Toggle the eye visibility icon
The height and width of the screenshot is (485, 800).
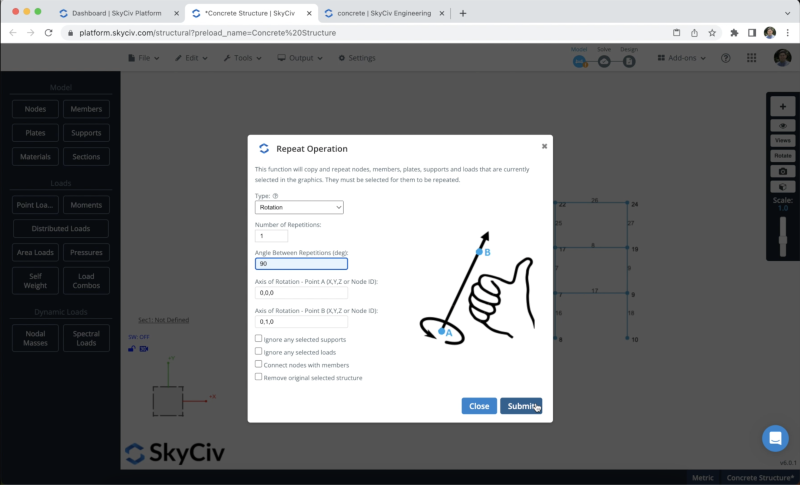click(x=783, y=126)
